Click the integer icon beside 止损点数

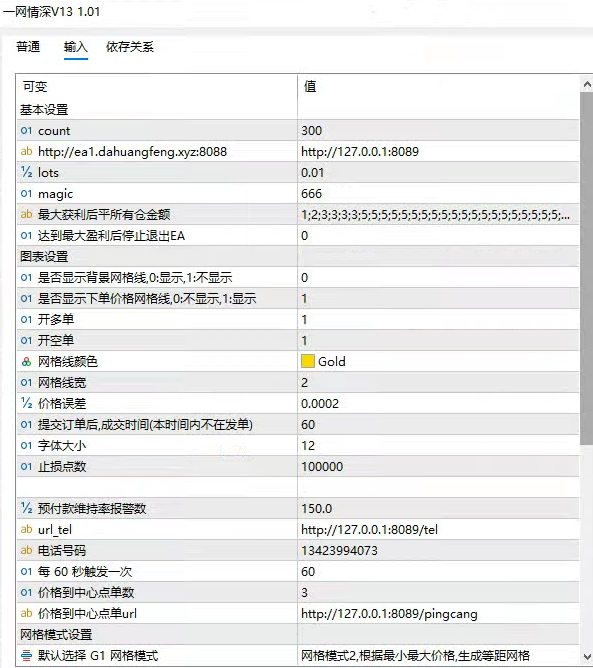(26, 466)
